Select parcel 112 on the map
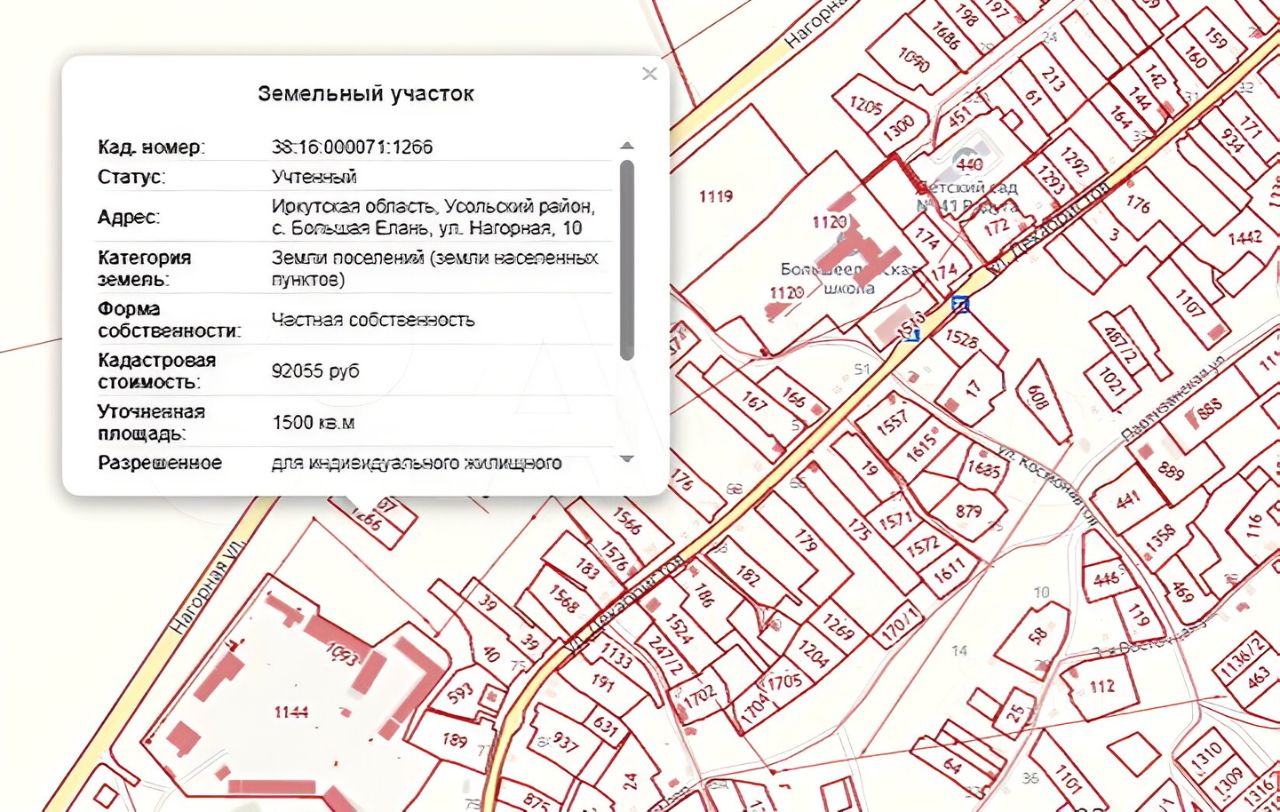This screenshot has width=1280, height=812. (1102, 686)
